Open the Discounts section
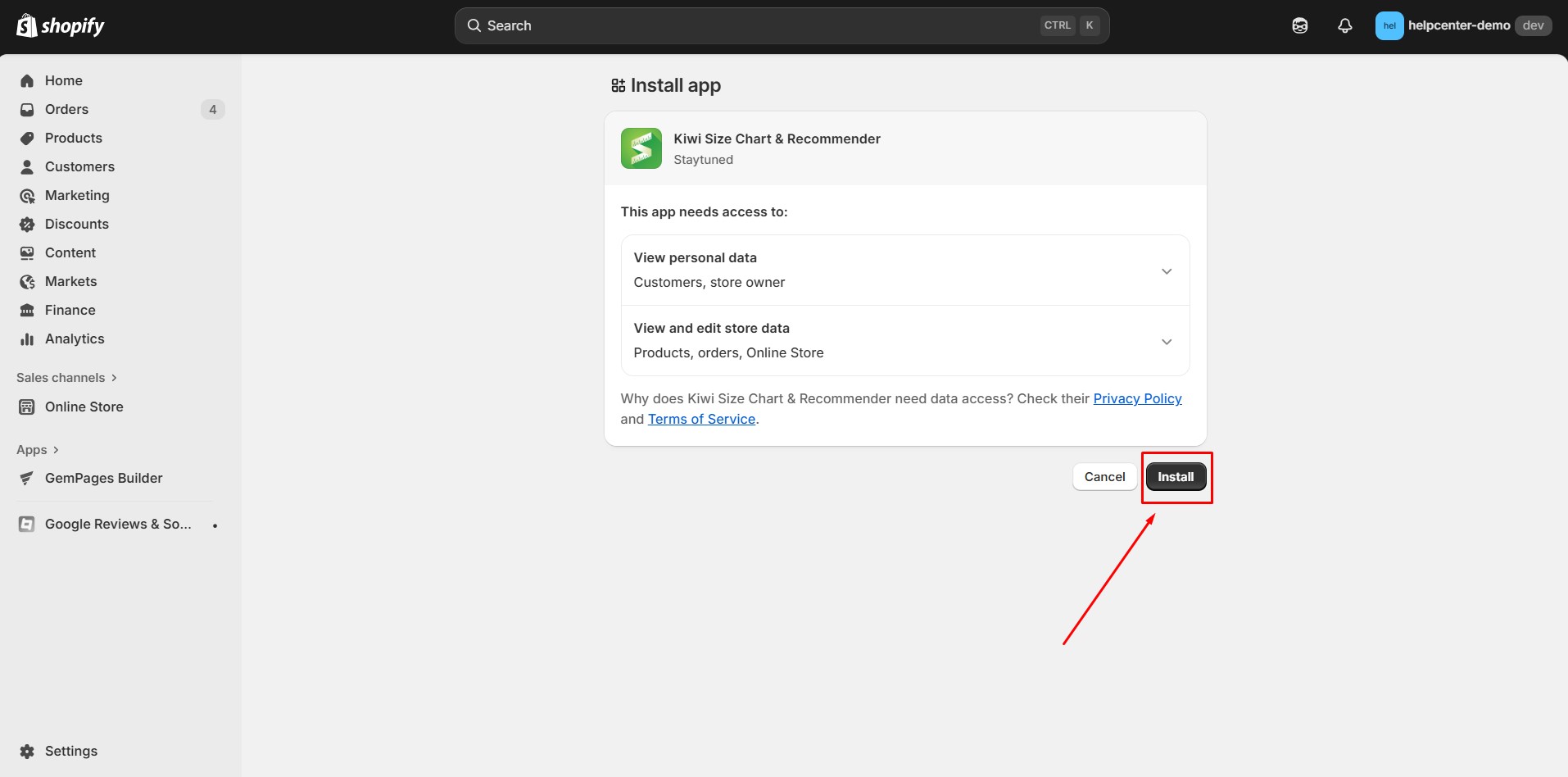 click(x=76, y=224)
